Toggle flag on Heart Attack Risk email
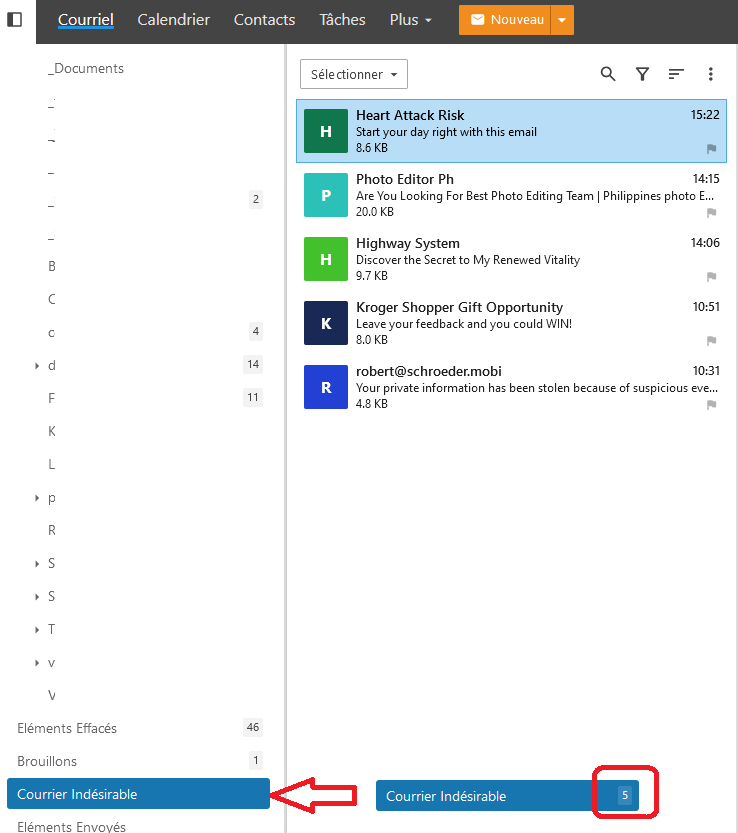Image resolution: width=738 pixels, height=833 pixels. (x=712, y=149)
